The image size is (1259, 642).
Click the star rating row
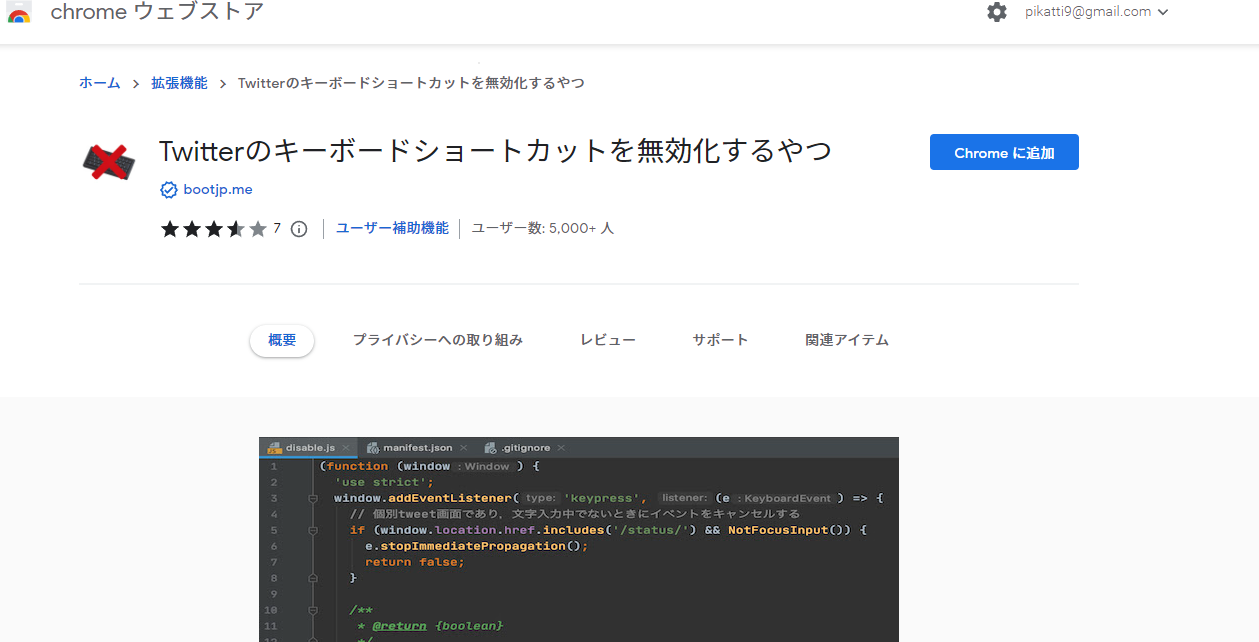[214, 229]
